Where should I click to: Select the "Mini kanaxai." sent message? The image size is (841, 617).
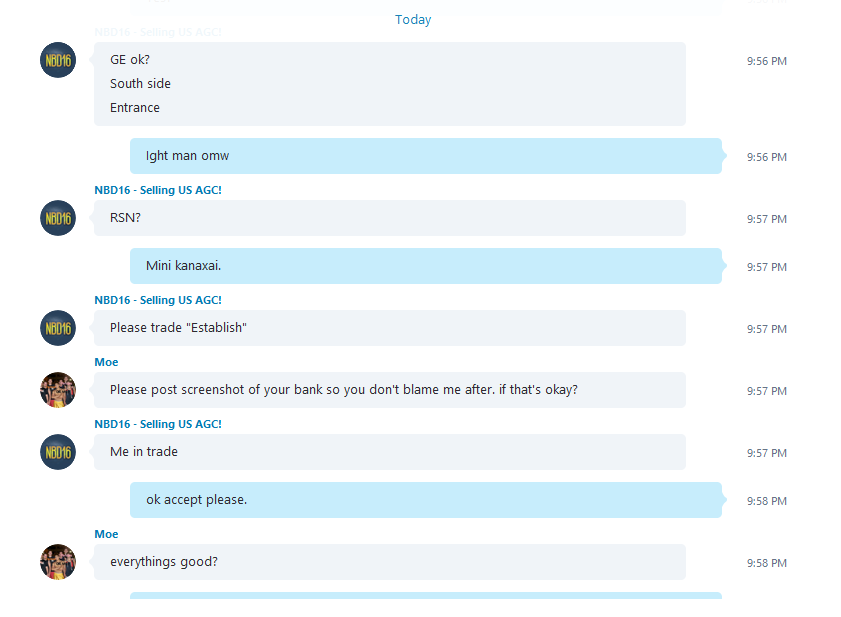426,266
